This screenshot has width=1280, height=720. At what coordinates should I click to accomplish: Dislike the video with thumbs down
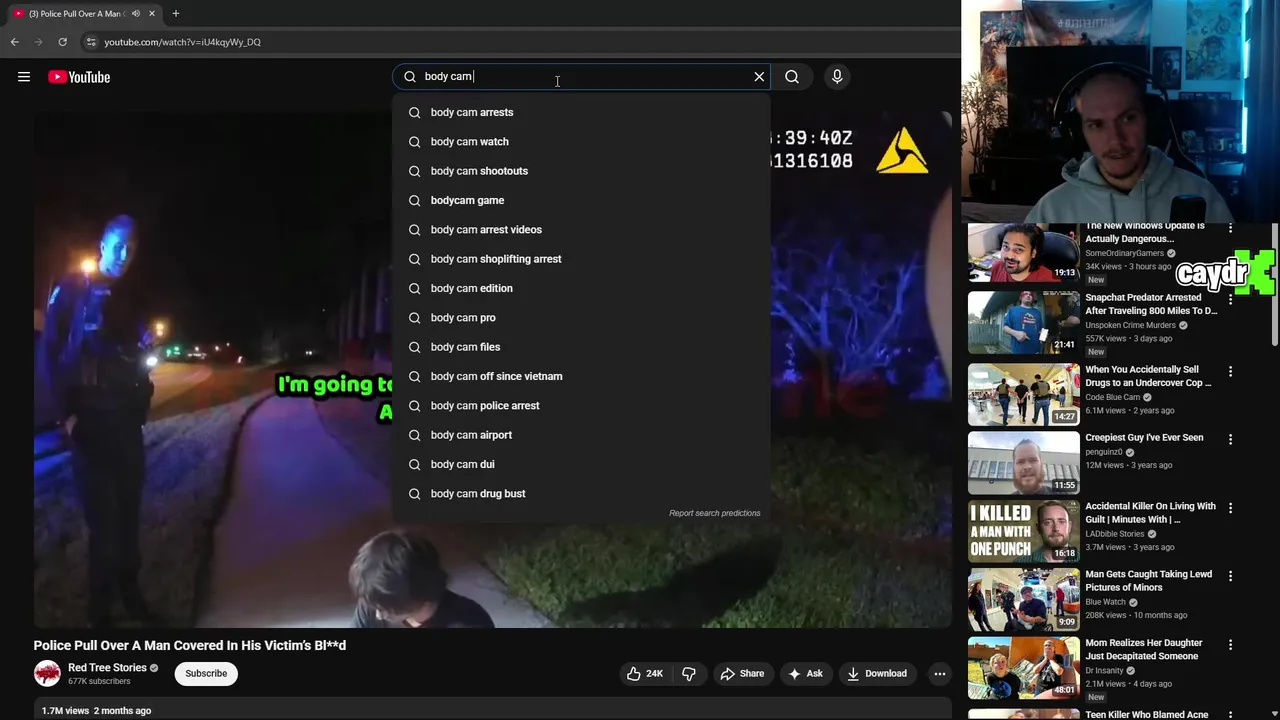[689, 674]
